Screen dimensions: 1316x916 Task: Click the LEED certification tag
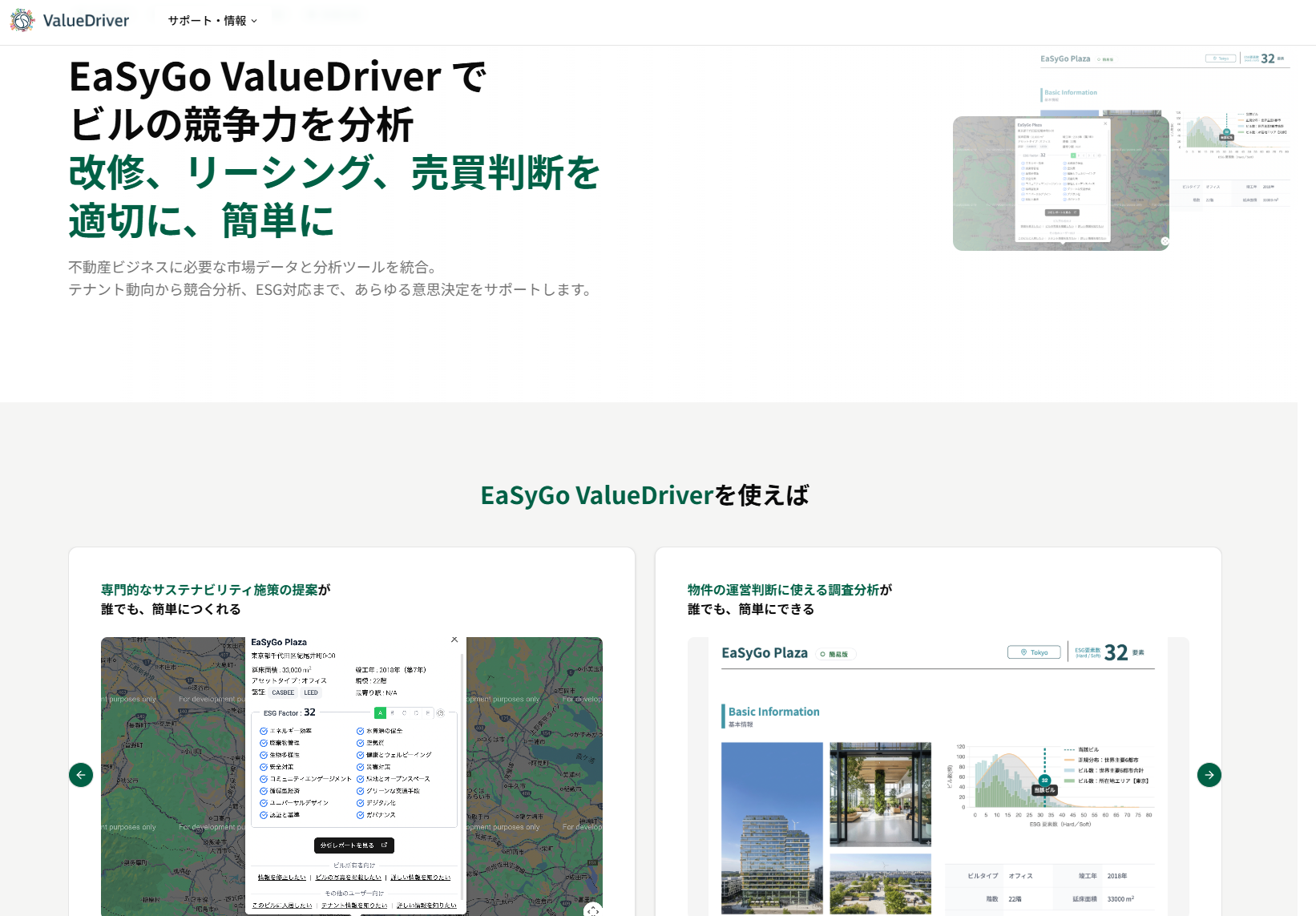click(311, 692)
